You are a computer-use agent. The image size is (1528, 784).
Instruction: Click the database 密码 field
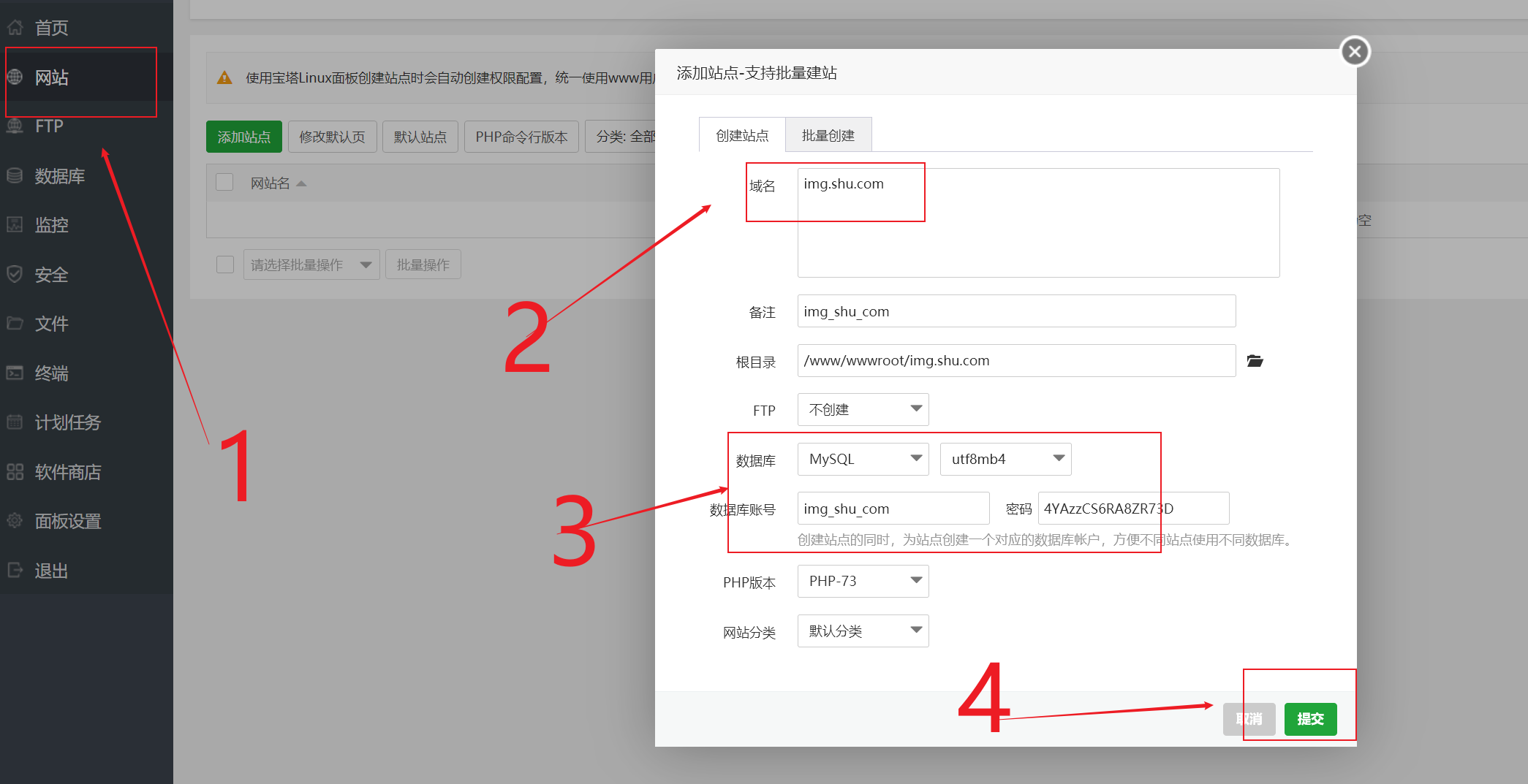[1134, 508]
